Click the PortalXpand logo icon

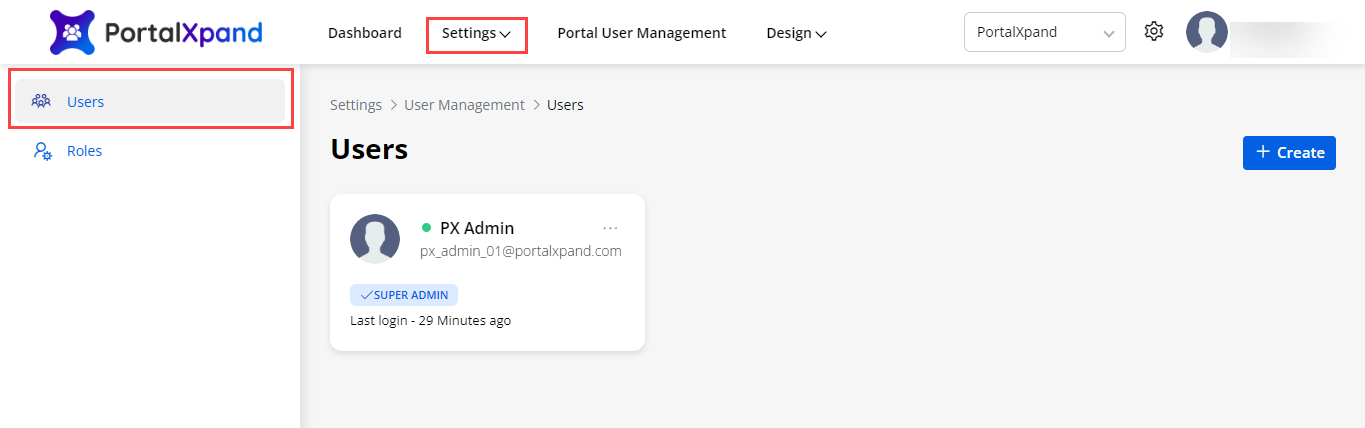(x=72, y=32)
